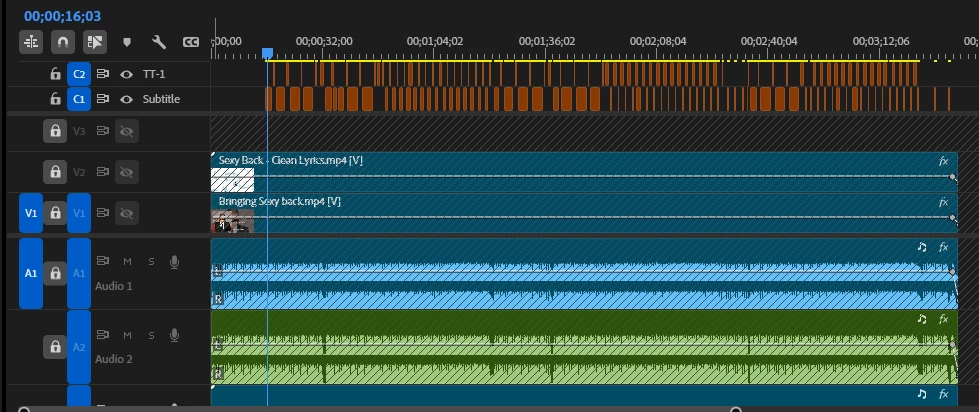Select Bringing Sexy back.mp4 video clip
Screen dimensions: 979x412
click(584, 213)
